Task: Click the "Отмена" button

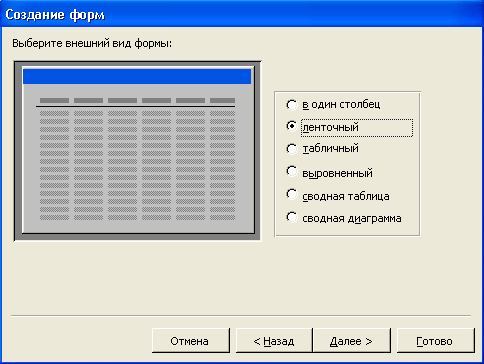Action: 191,341
